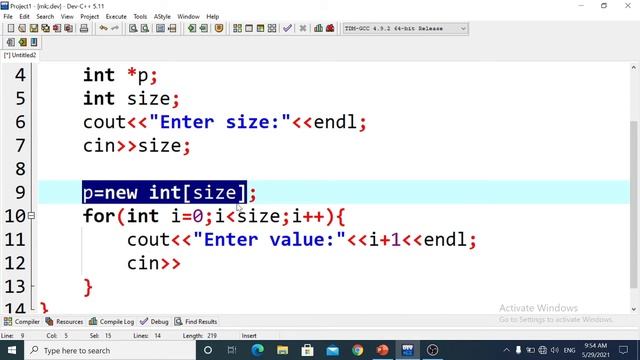The width and height of the screenshot is (640, 360).
Task: Open the Edit menu
Action: (24, 17)
